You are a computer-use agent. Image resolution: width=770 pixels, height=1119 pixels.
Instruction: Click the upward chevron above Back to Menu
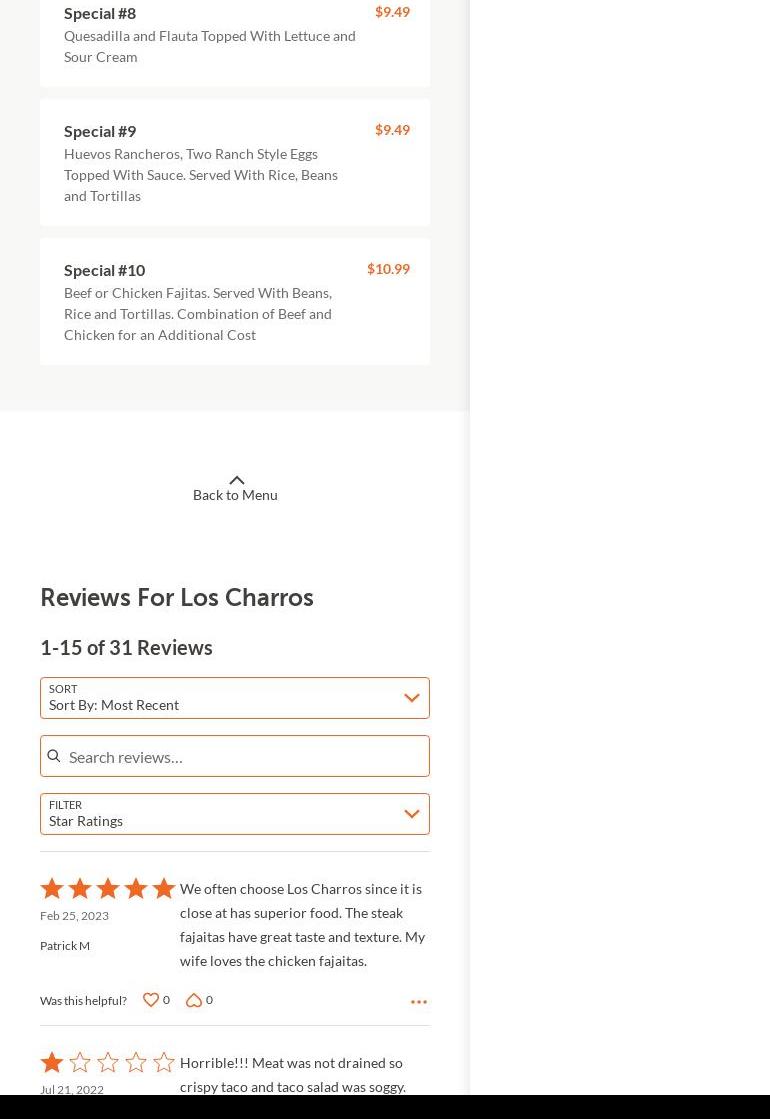pos(236,480)
